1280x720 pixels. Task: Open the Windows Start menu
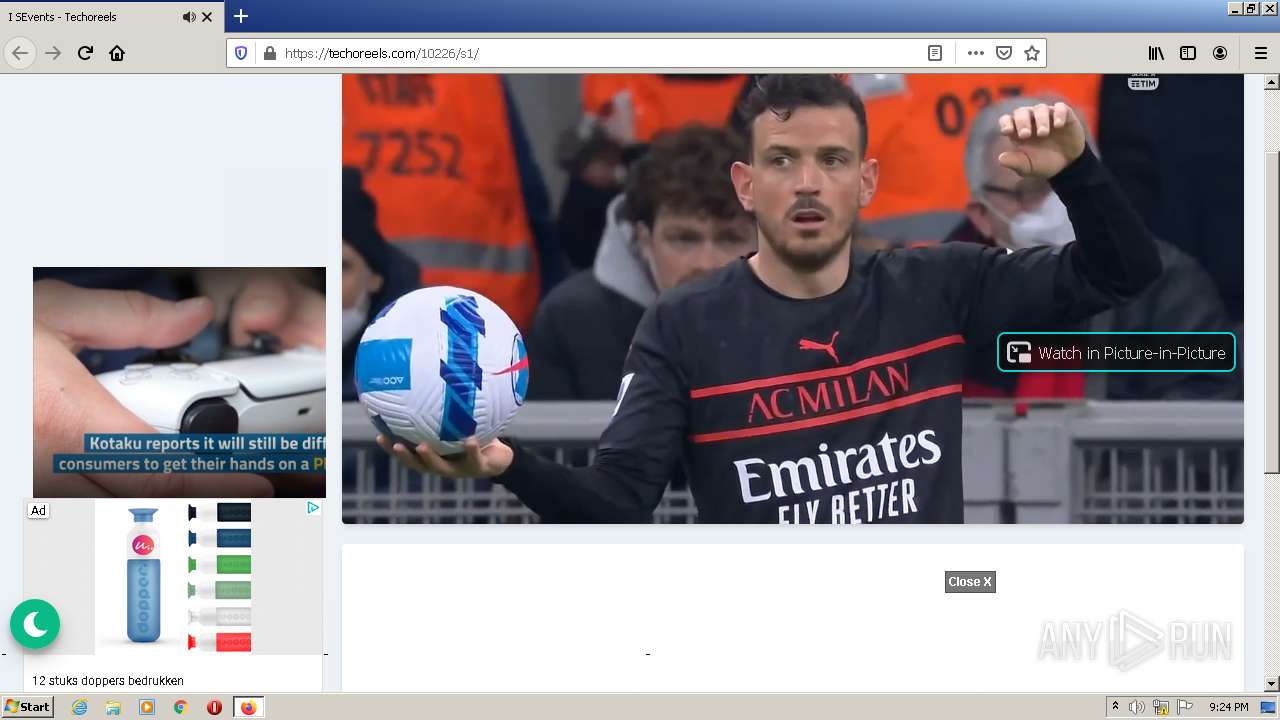[x=28, y=707]
